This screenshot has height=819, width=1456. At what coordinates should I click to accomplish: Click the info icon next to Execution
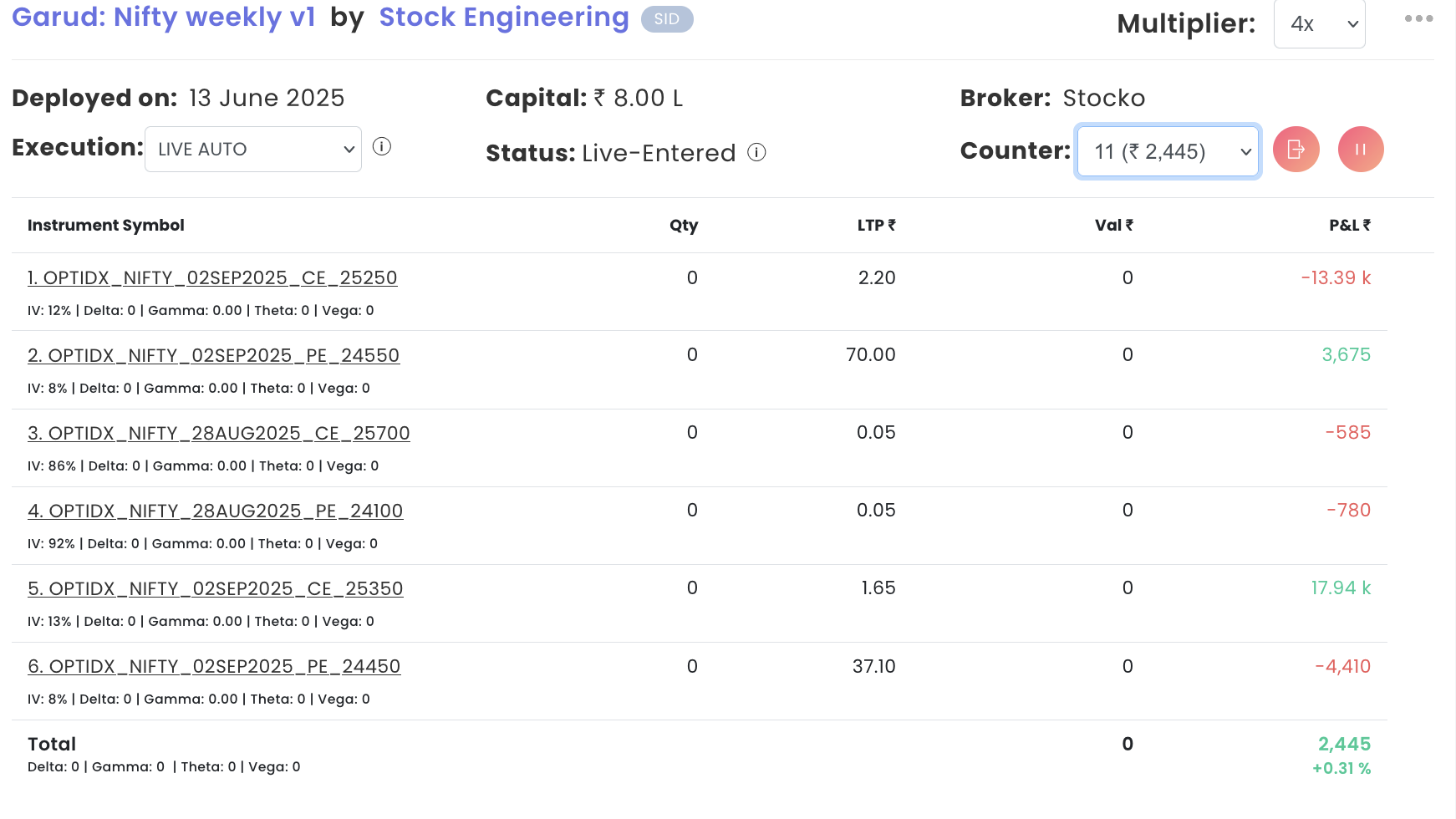coord(382,147)
